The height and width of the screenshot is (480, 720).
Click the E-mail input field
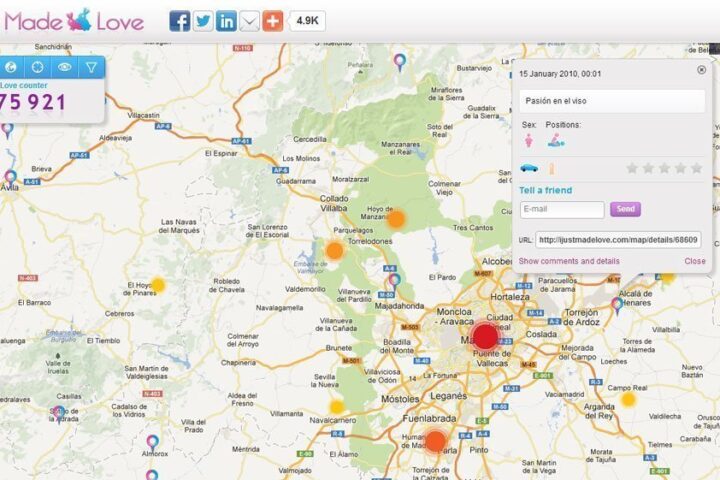(x=562, y=209)
